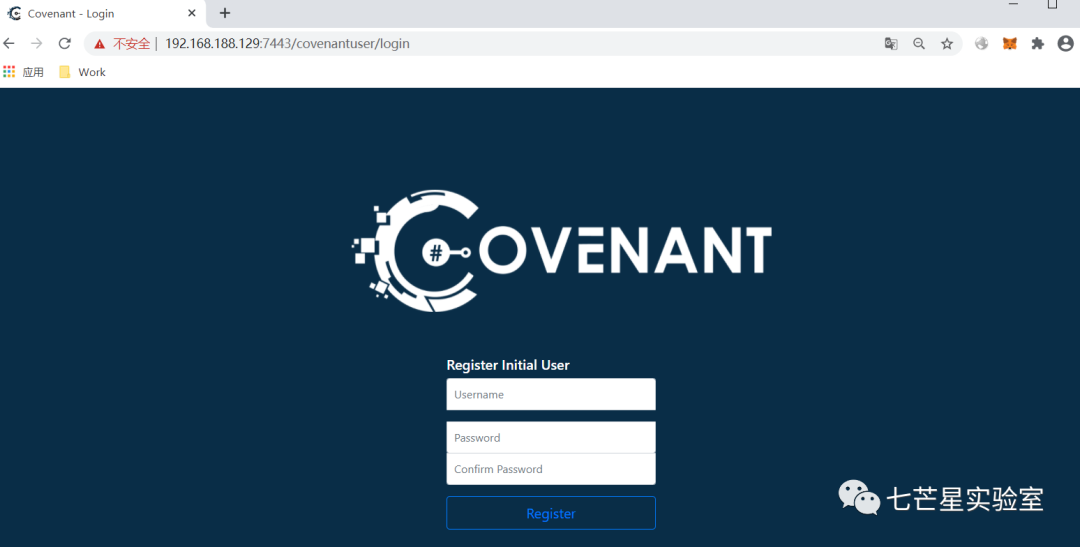Open the extensions puzzle-piece menu
1080x547 pixels.
1037,43
